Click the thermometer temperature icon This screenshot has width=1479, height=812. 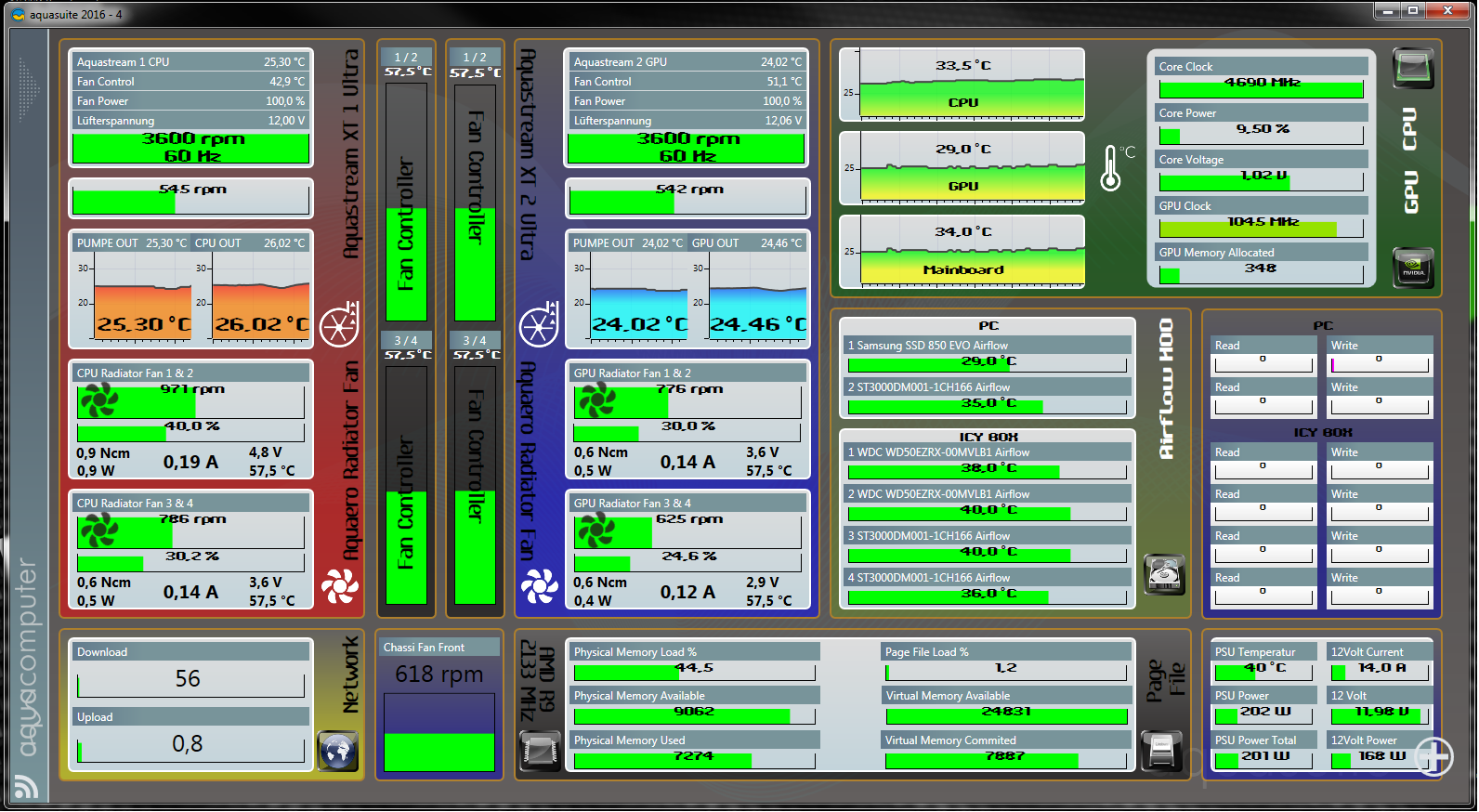click(x=1111, y=168)
